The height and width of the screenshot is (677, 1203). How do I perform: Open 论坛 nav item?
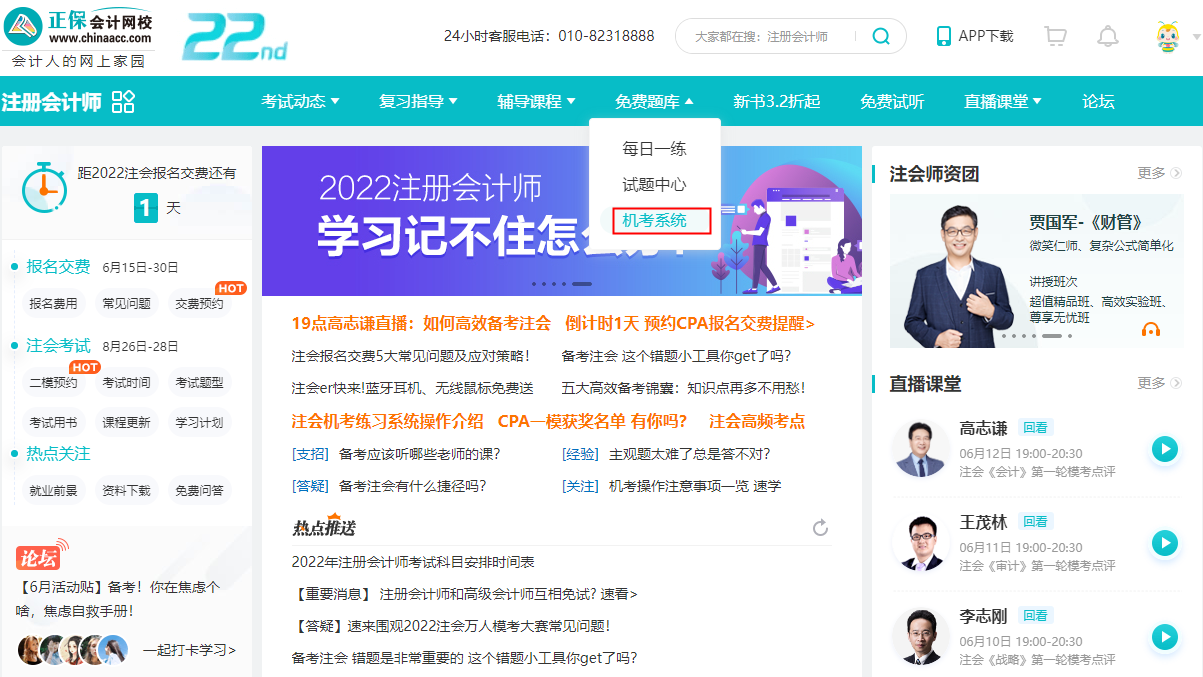coord(1098,101)
